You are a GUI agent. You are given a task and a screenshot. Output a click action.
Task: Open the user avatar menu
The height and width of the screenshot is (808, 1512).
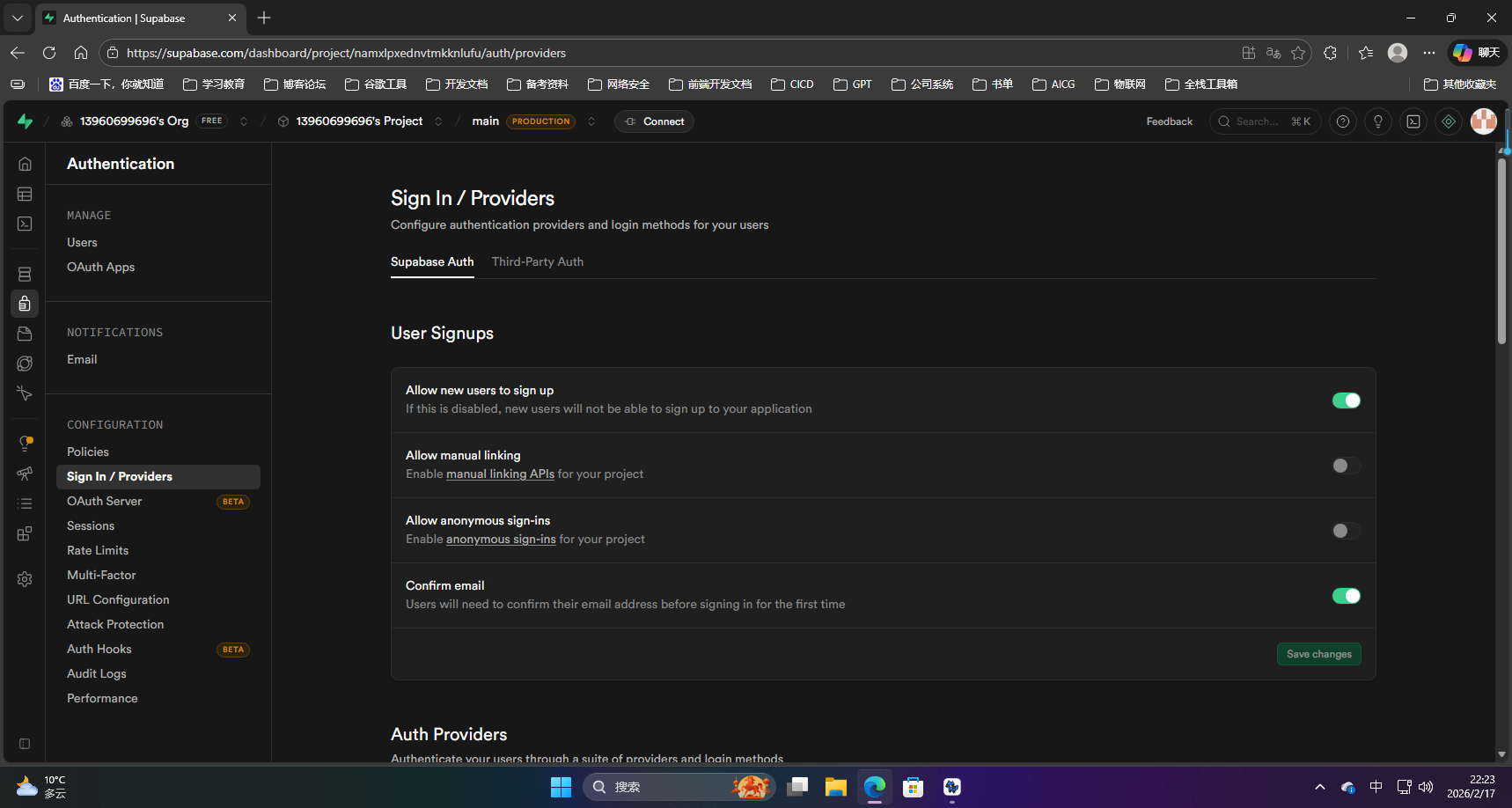click(1484, 121)
